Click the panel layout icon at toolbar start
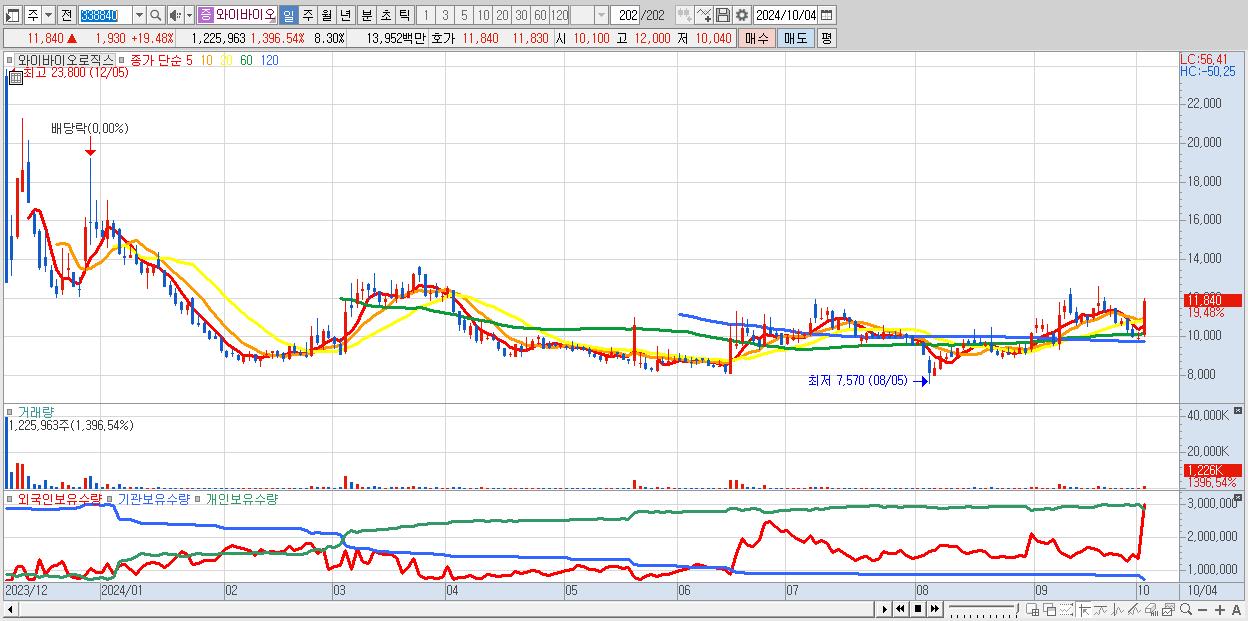This screenshot has height=621, width=1248. (13, 15)
